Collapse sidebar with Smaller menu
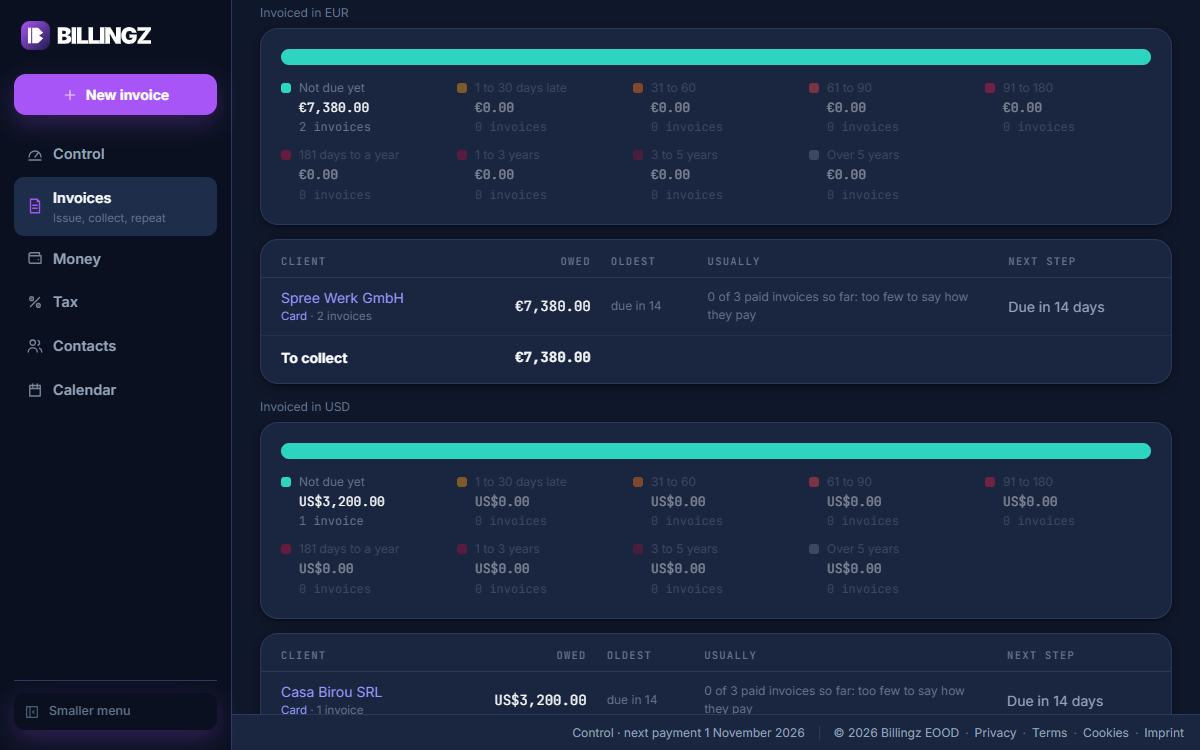The height and width of the screenshot is (750, 1200). [115, 711]
